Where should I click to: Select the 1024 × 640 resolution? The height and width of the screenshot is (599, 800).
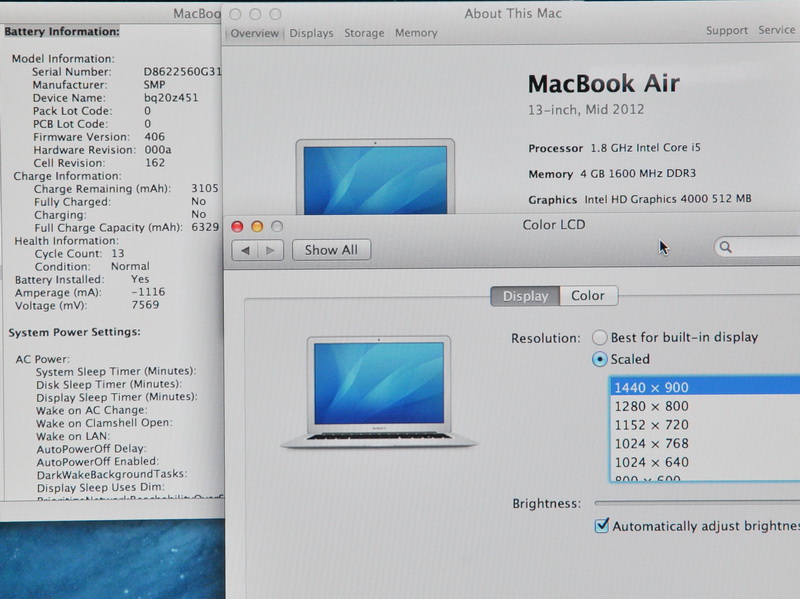705,462
